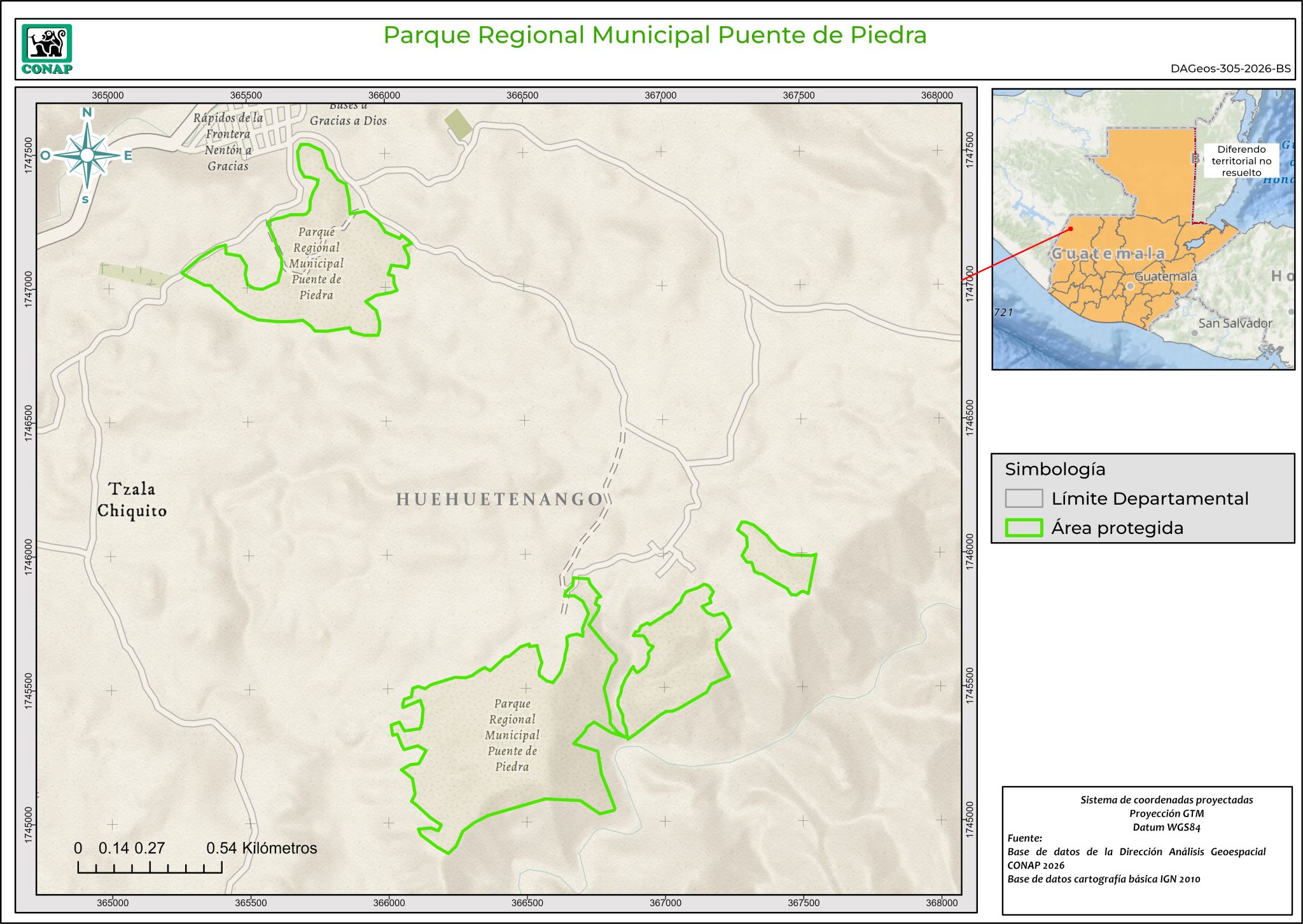
Task: Click the compass rose north arrow
Action: [87, 155]
